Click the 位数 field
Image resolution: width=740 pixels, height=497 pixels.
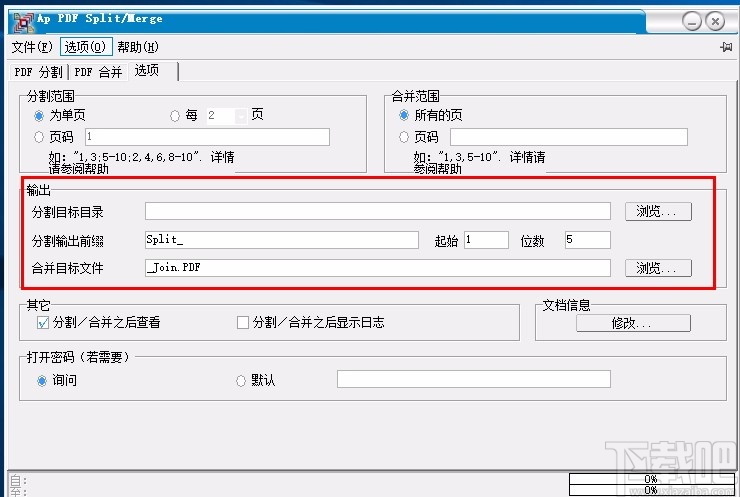click(588, 240)
